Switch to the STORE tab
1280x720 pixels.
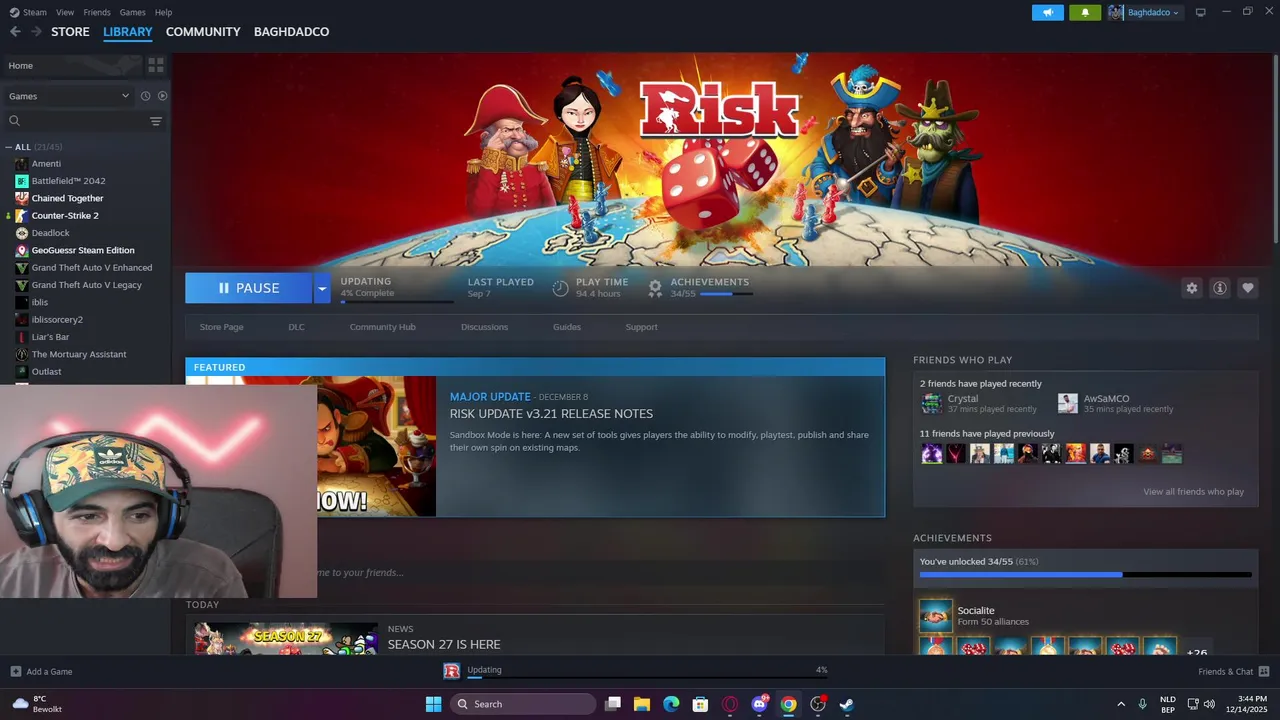pos(70,32)
